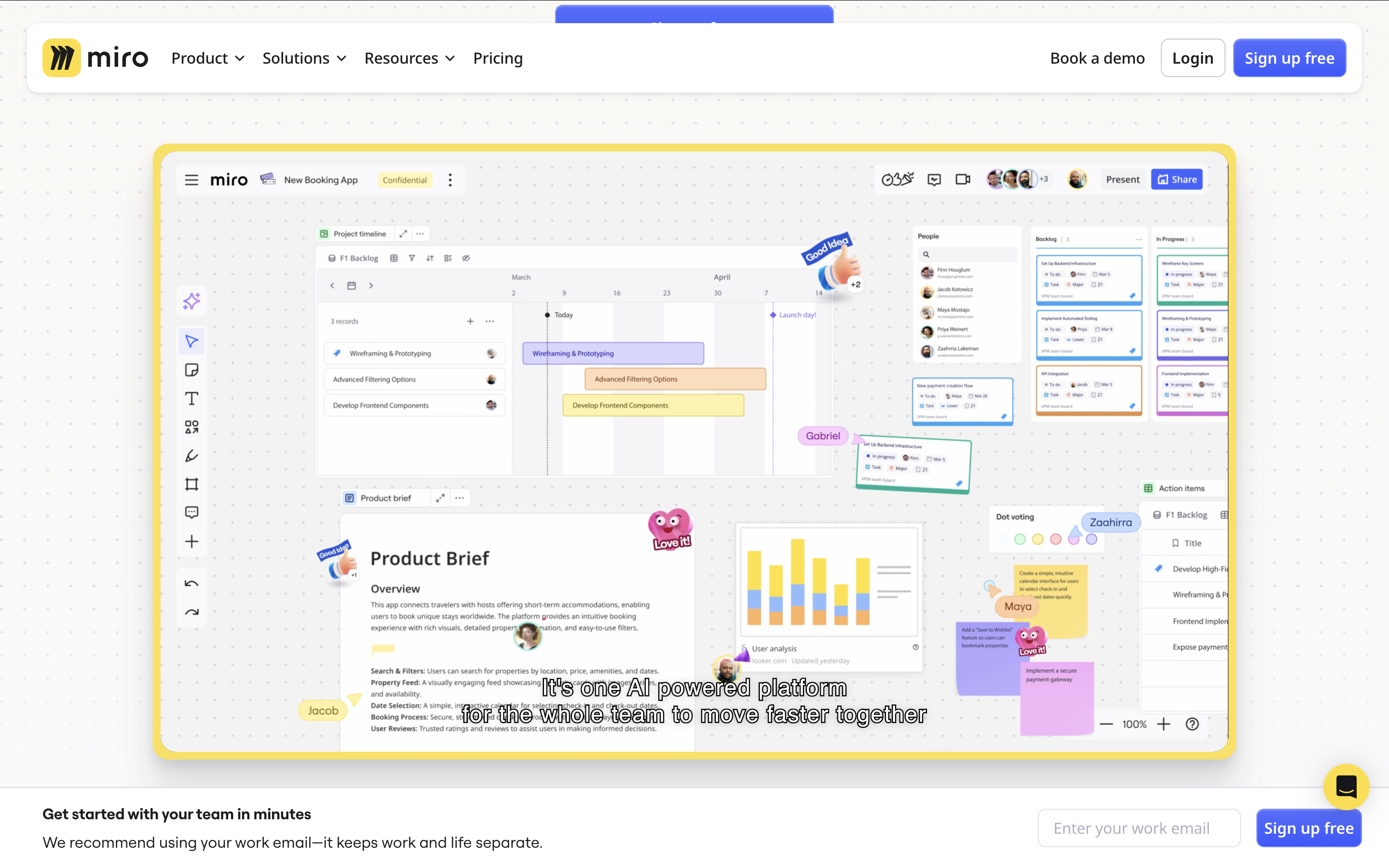Click the Miro logo in the navigation bar
This screenshot has width=1389, height=868.
tap(95, 58)
